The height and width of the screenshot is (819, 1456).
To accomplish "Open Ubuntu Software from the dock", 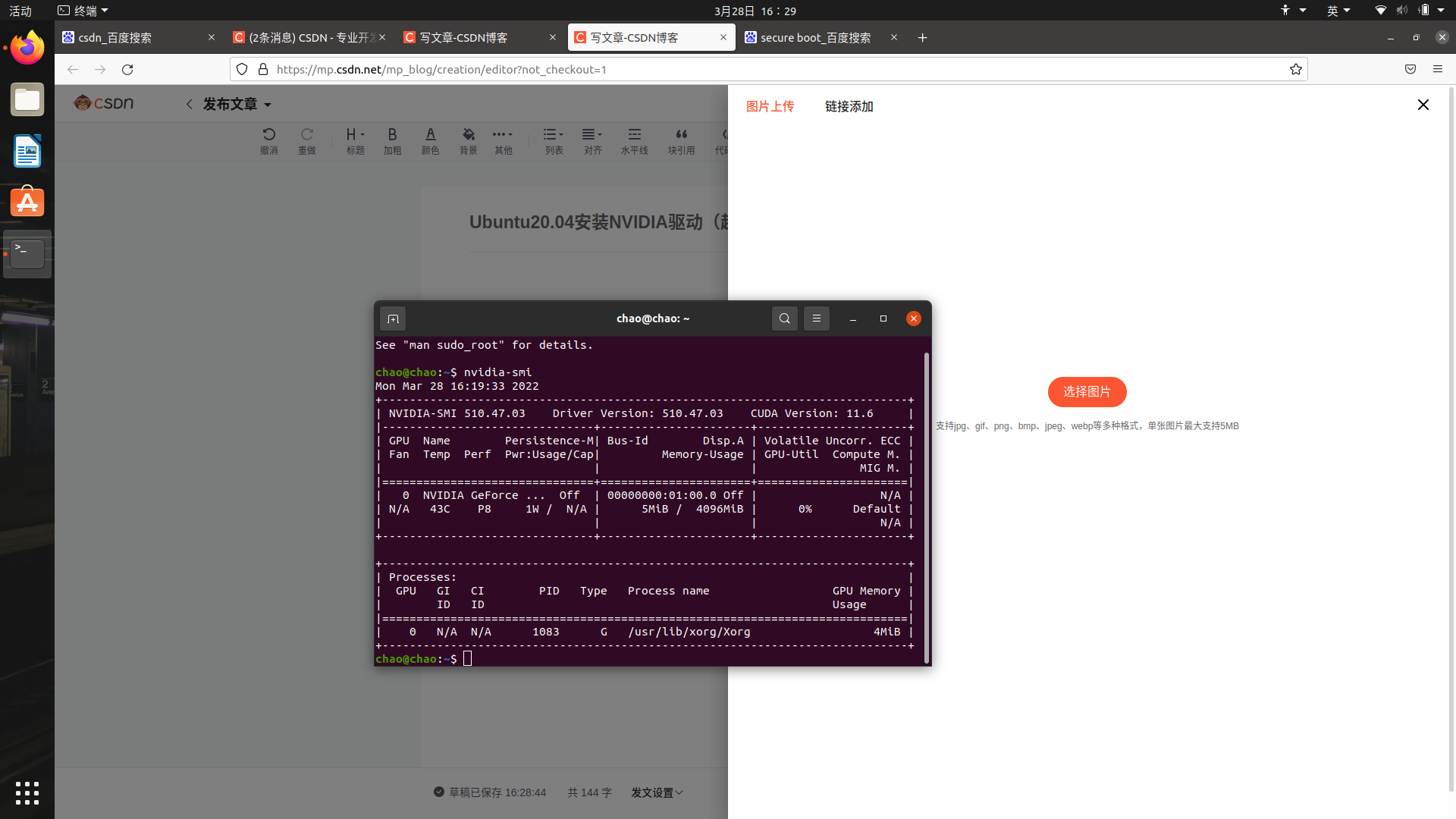I will (x=27, y=202).
